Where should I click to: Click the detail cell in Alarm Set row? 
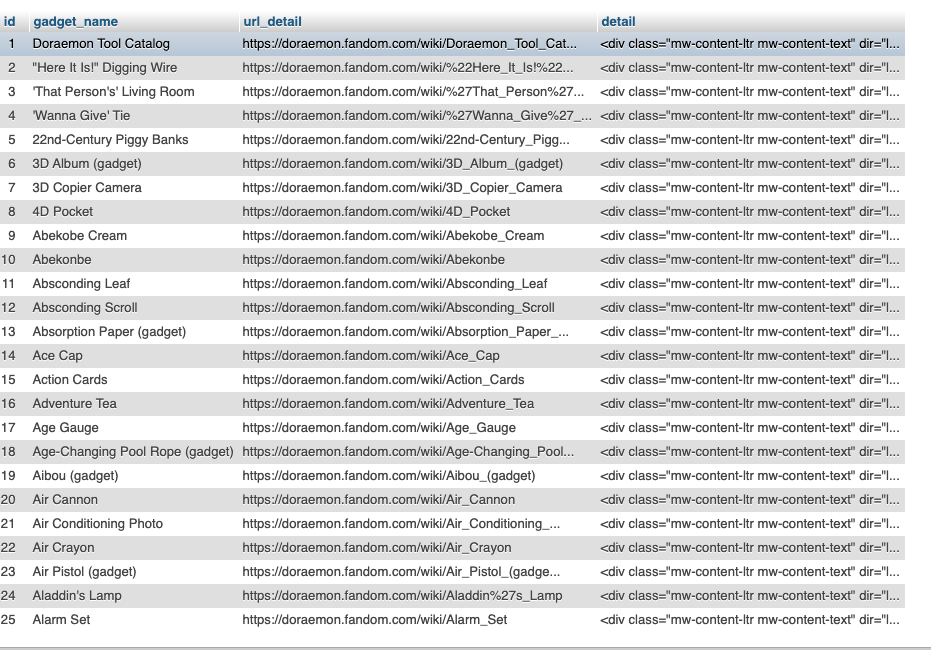pos(750,620)
